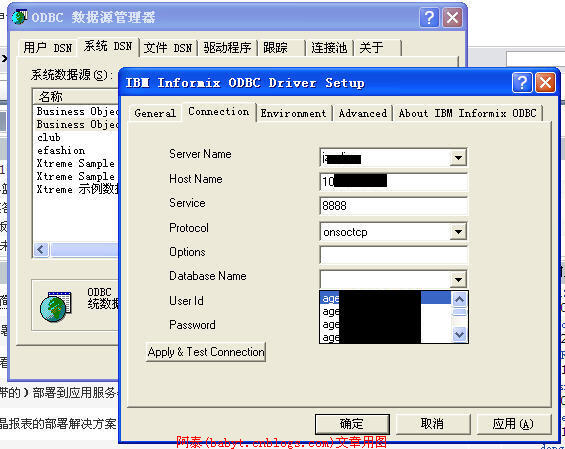This screenshot has width=565, height=449.
Task: Expand the Database Name dropdown arrow
Action: (x=458, y=279)
